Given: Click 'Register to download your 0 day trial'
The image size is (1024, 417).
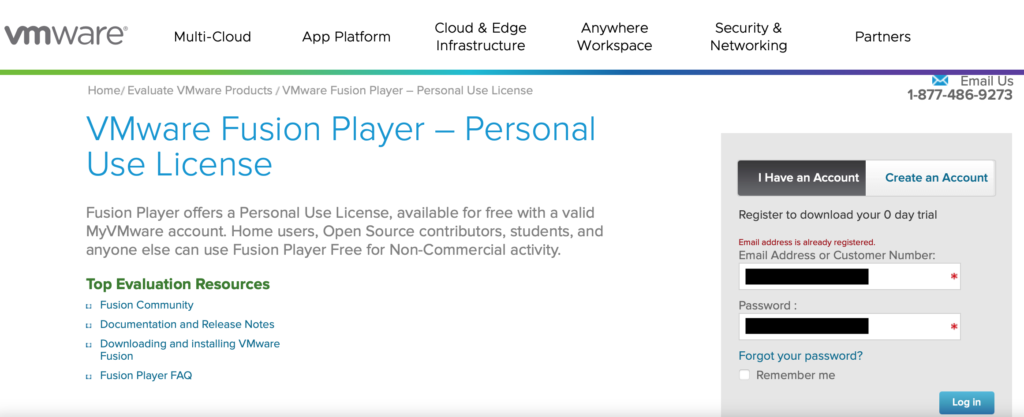Looking at the screenshot, I should pos(838,215).
